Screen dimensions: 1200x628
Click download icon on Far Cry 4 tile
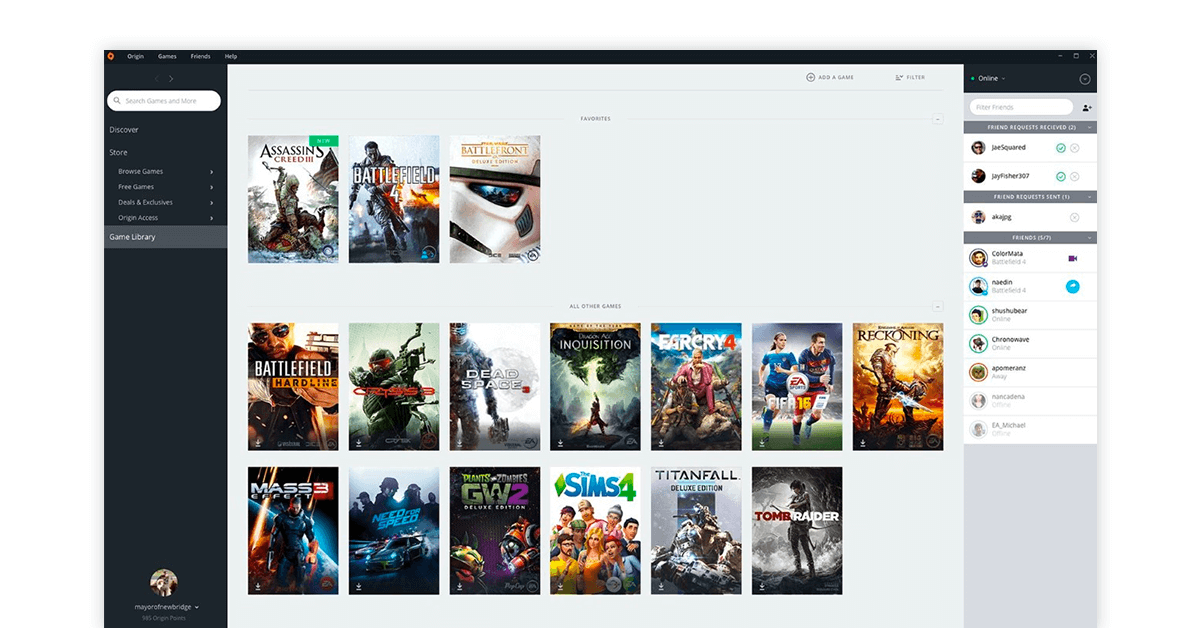click(661, 441)
